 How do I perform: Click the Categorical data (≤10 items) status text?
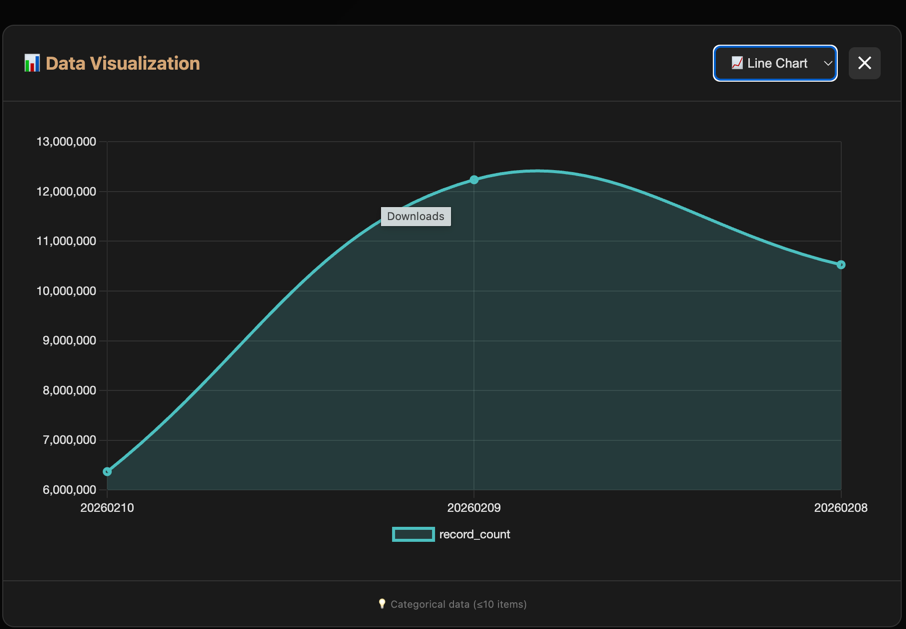pyautogui.click(x=458, y=604)
